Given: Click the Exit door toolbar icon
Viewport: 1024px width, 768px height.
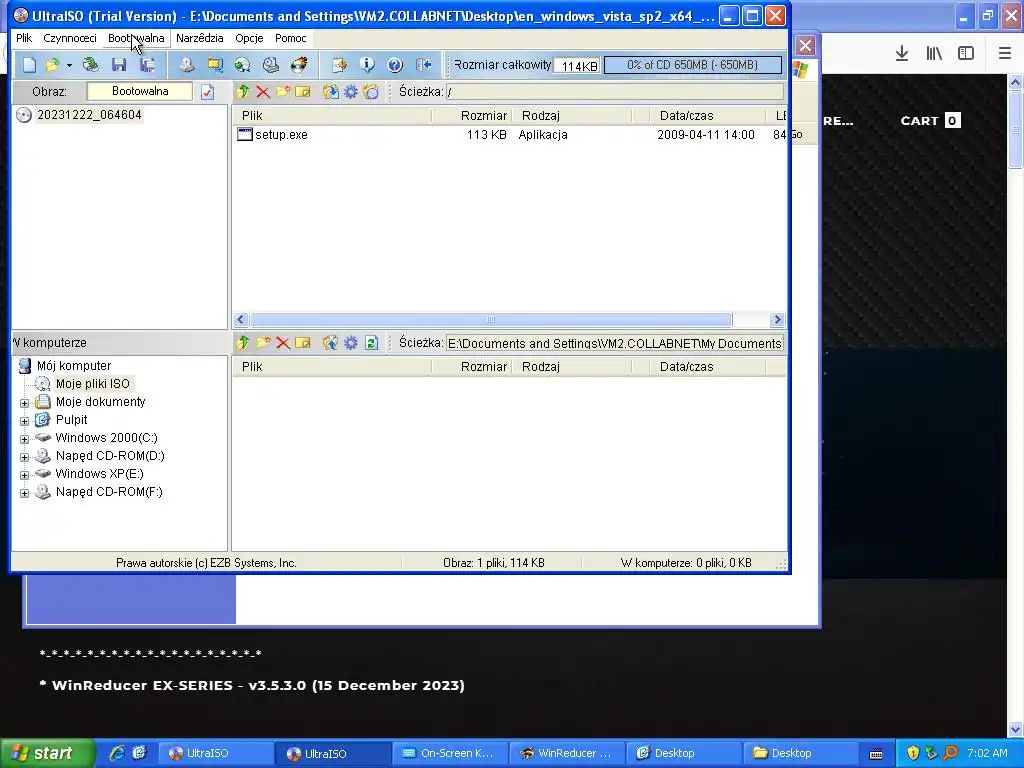Looking at the screenshot, I should coord(423,65).
